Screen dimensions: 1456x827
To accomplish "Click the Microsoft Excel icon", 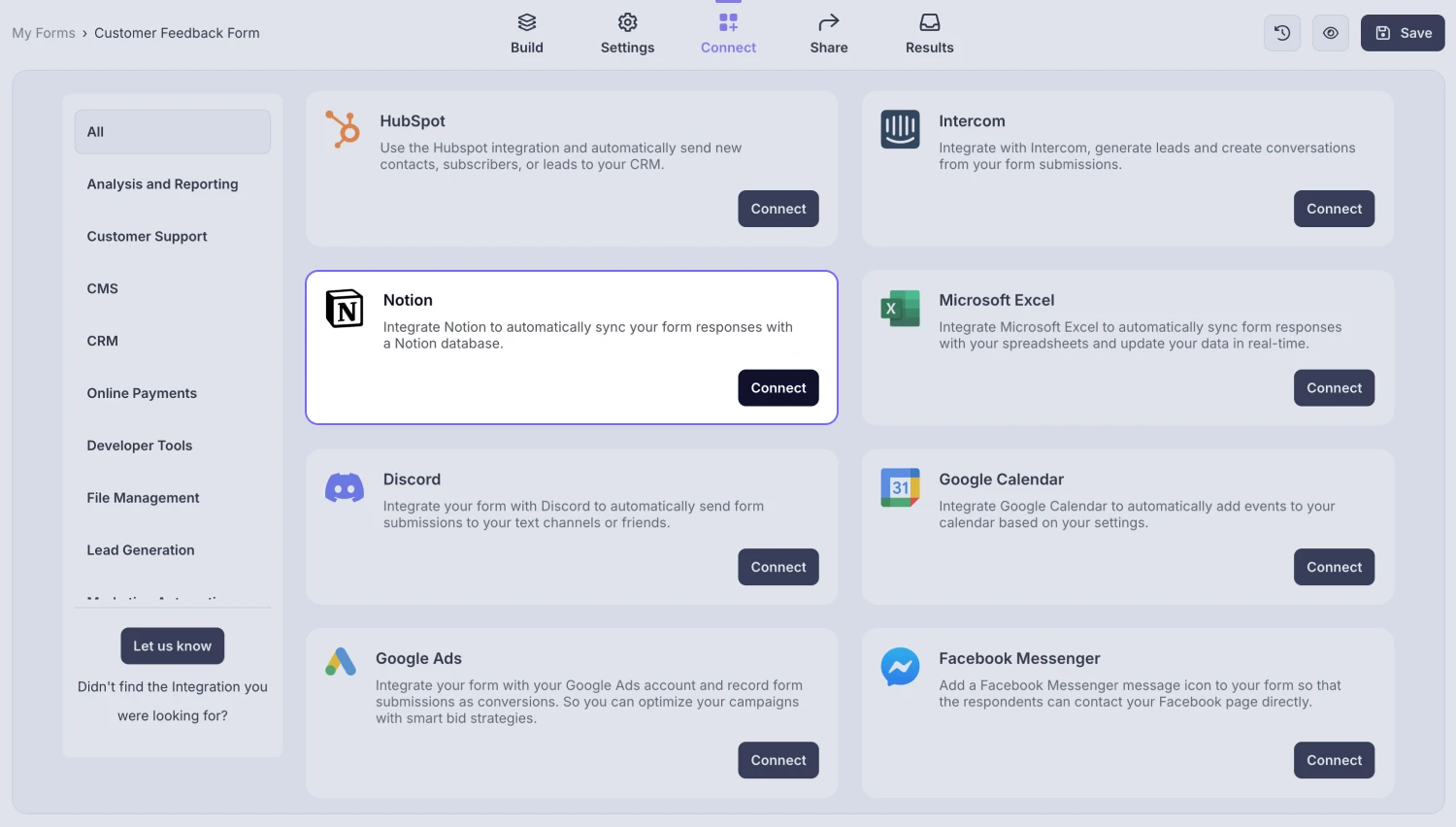I will (900, 308).
